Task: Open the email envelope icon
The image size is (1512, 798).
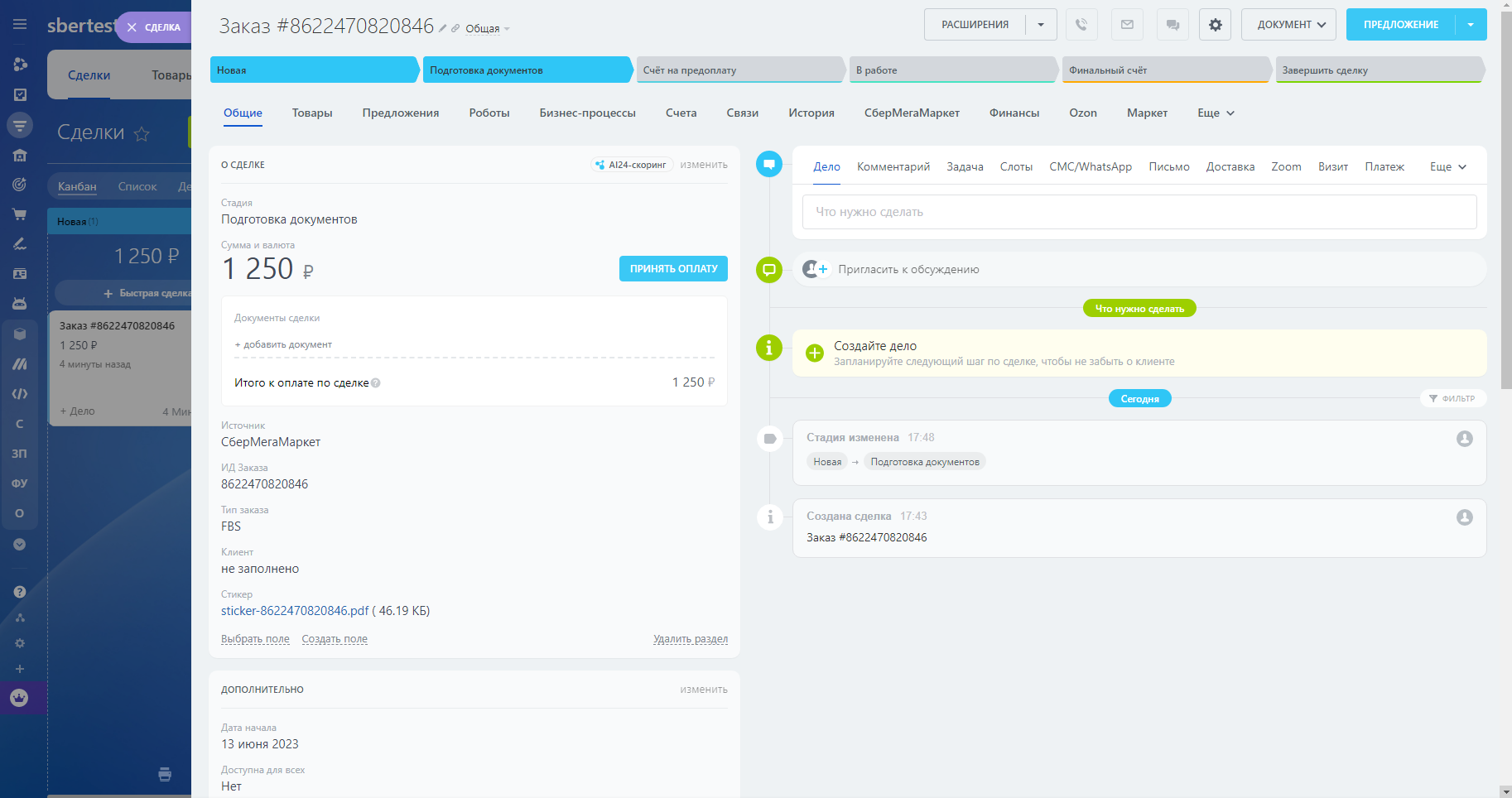Action: click(1127, 25)
